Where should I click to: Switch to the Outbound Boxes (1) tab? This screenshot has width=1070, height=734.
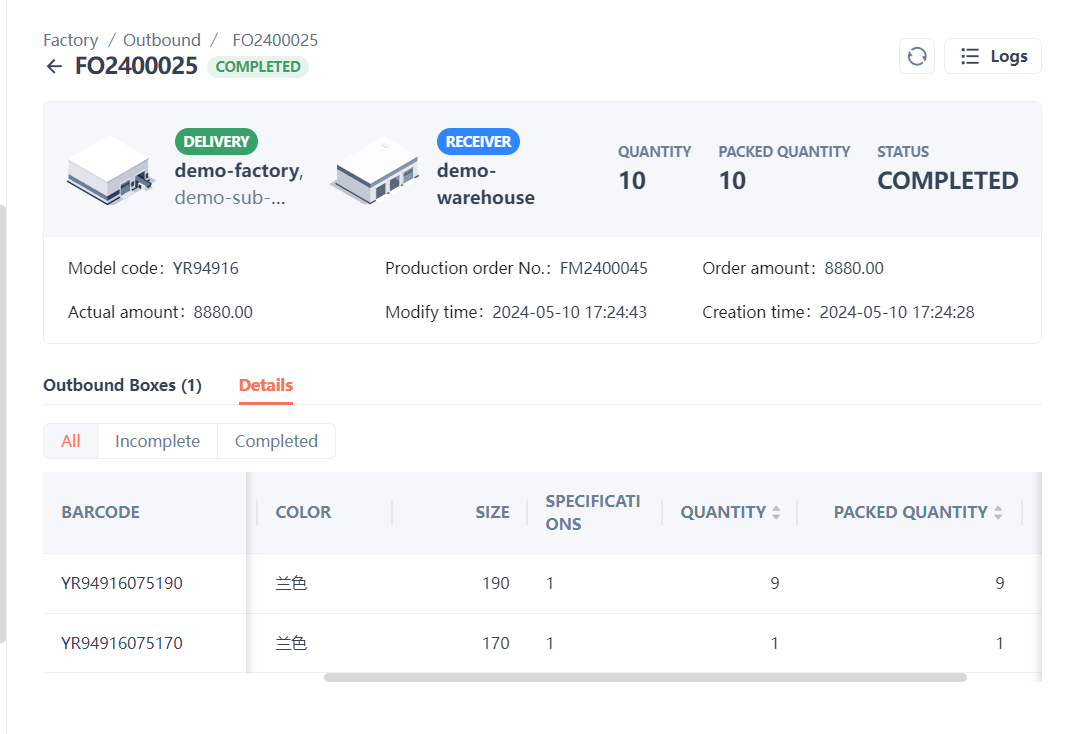point(122,385)
